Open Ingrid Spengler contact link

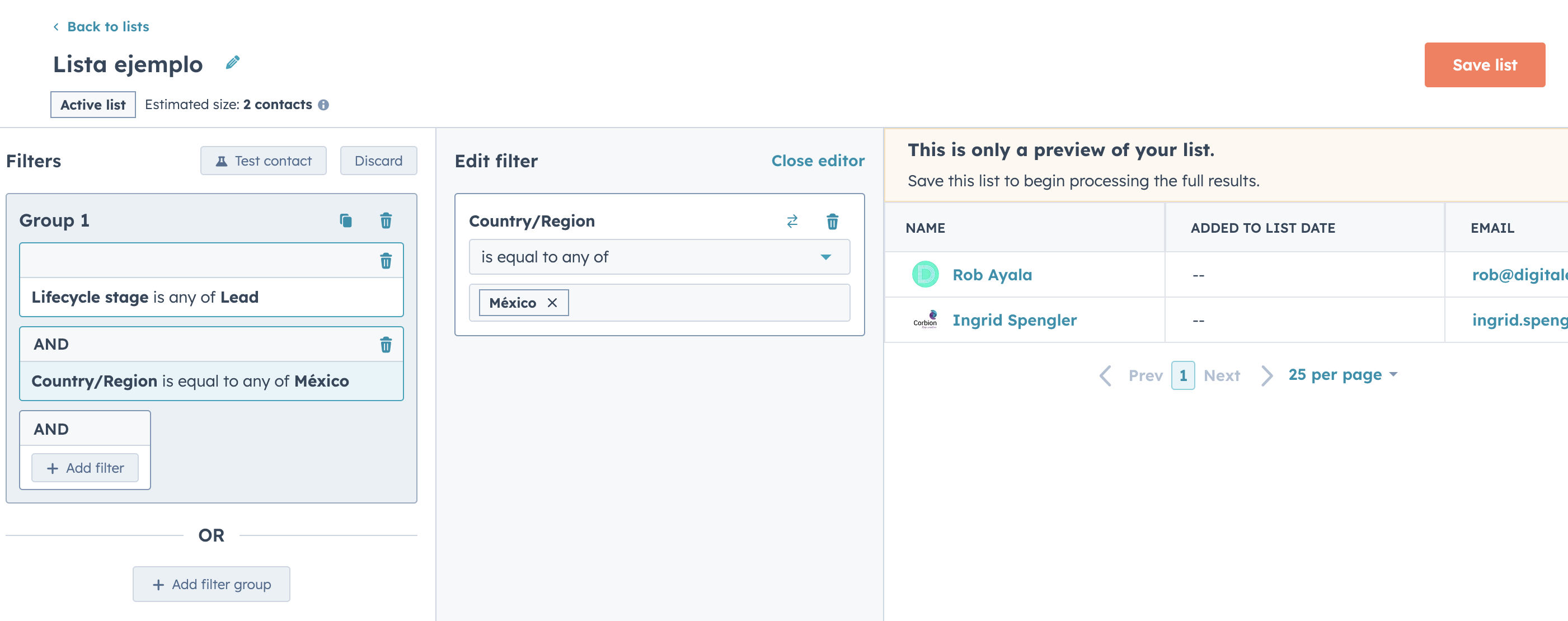pos(1014,319)
